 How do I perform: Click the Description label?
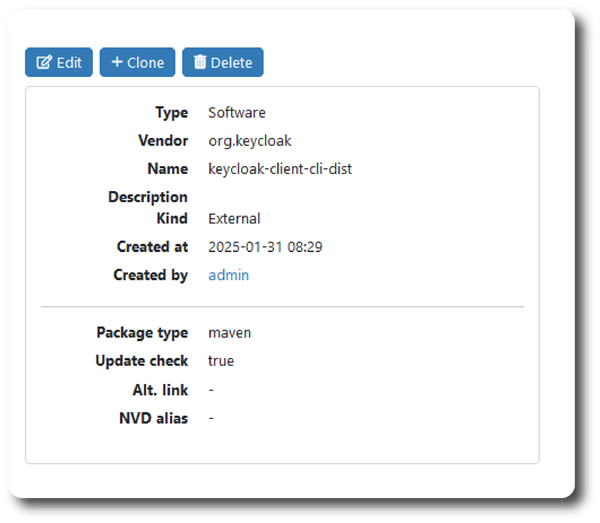click(148, 197)
